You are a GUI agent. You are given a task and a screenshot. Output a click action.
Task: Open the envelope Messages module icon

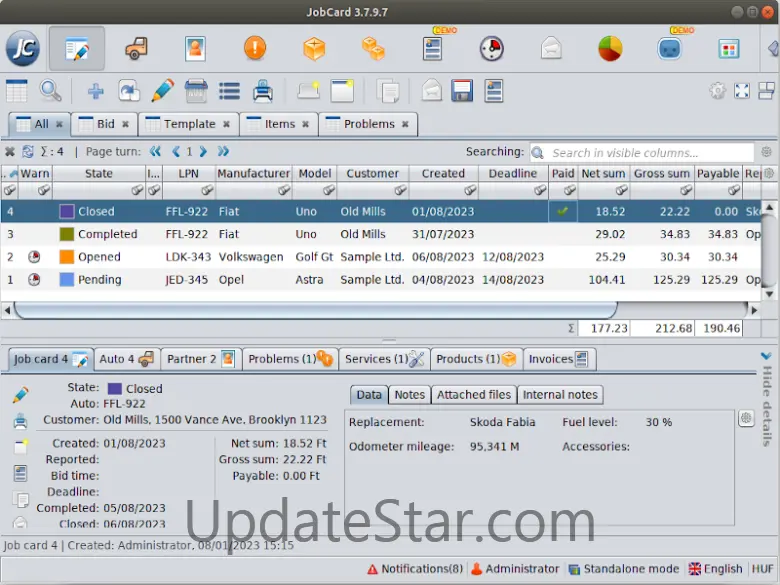551,49
